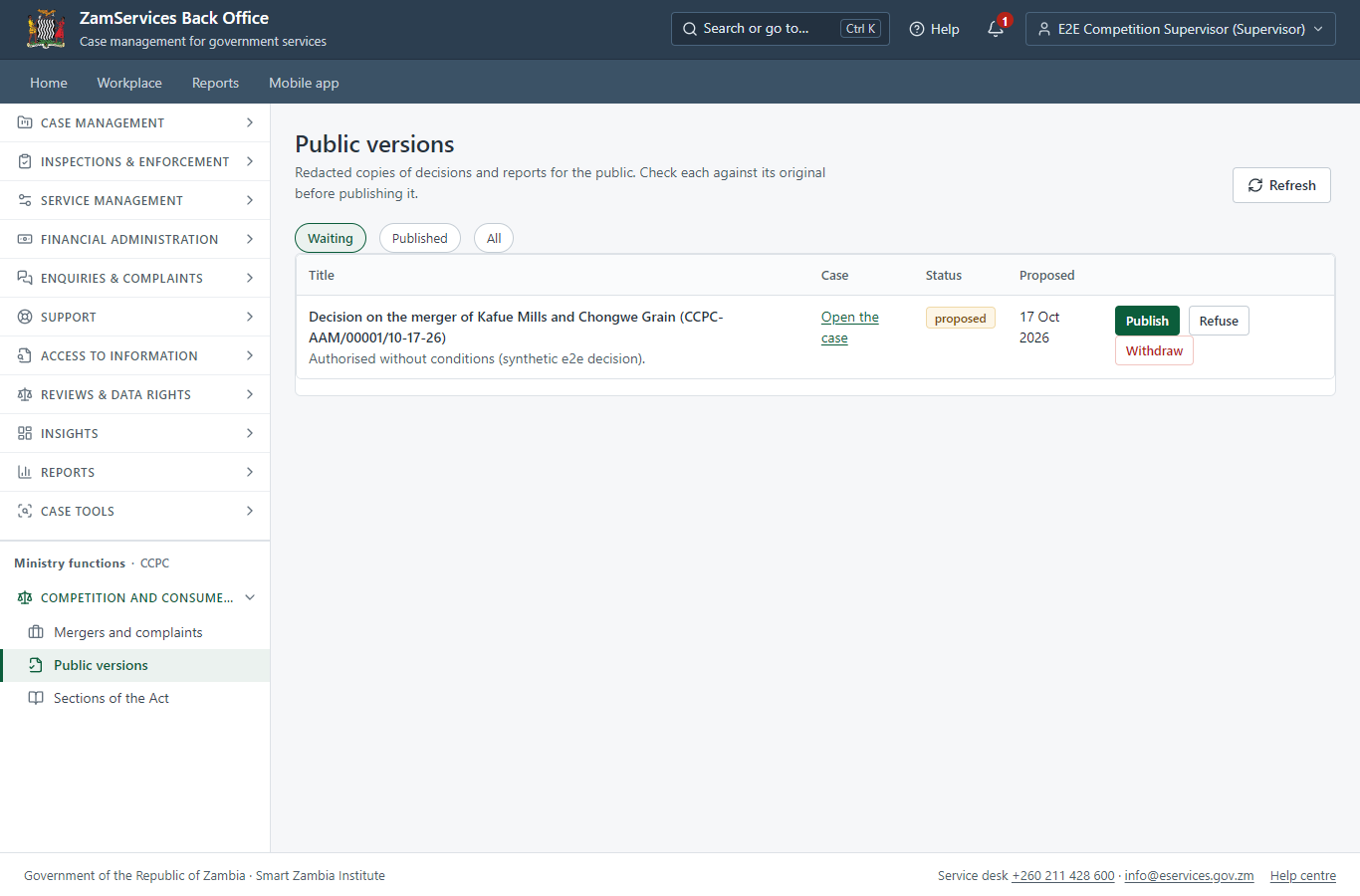The width and height of the screenshot is (1360, 896).
Task: Open the Mobile app page
Action: [x=304, y=83]
